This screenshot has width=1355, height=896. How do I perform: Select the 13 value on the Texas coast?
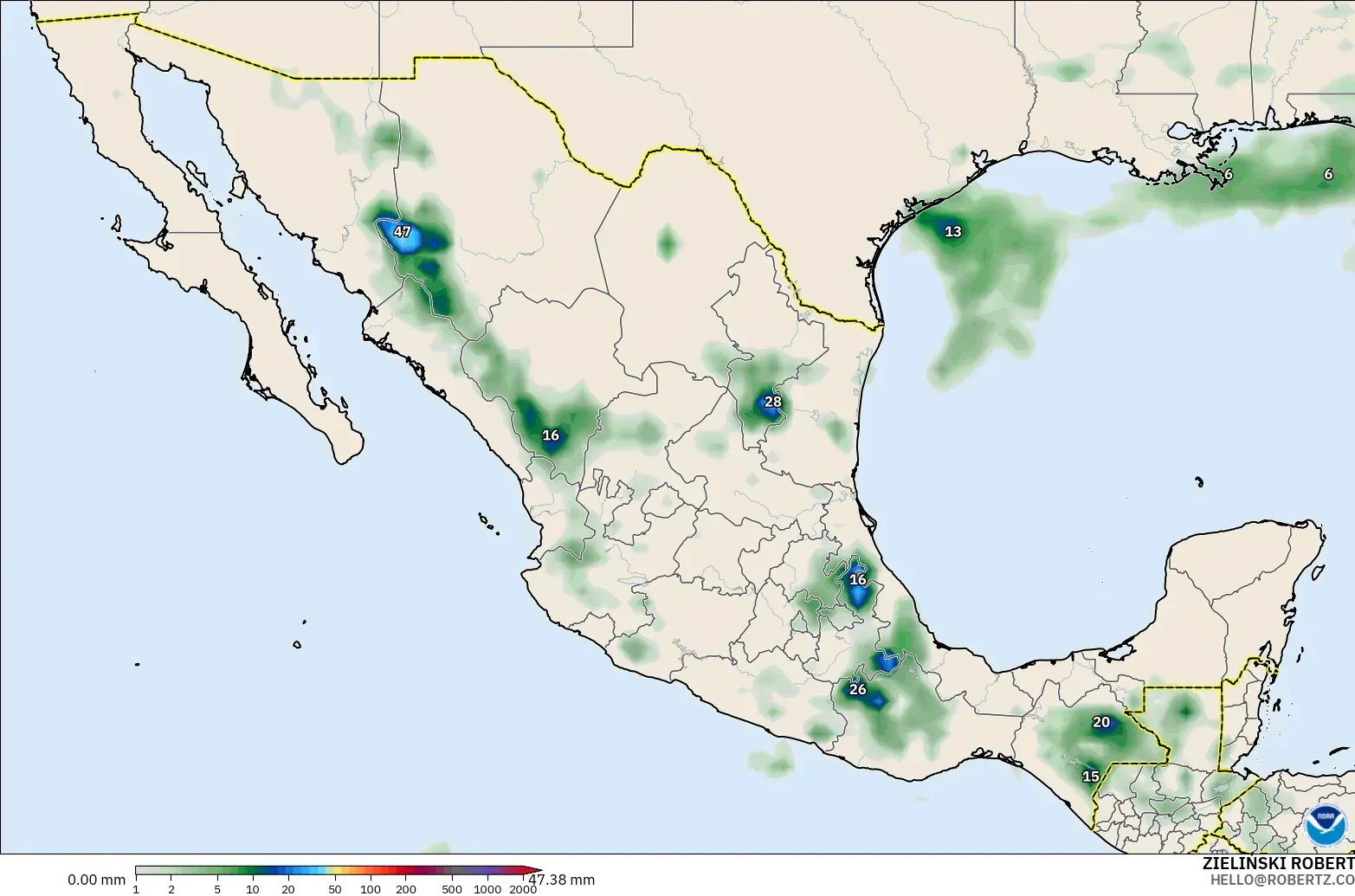pos(952,231)
